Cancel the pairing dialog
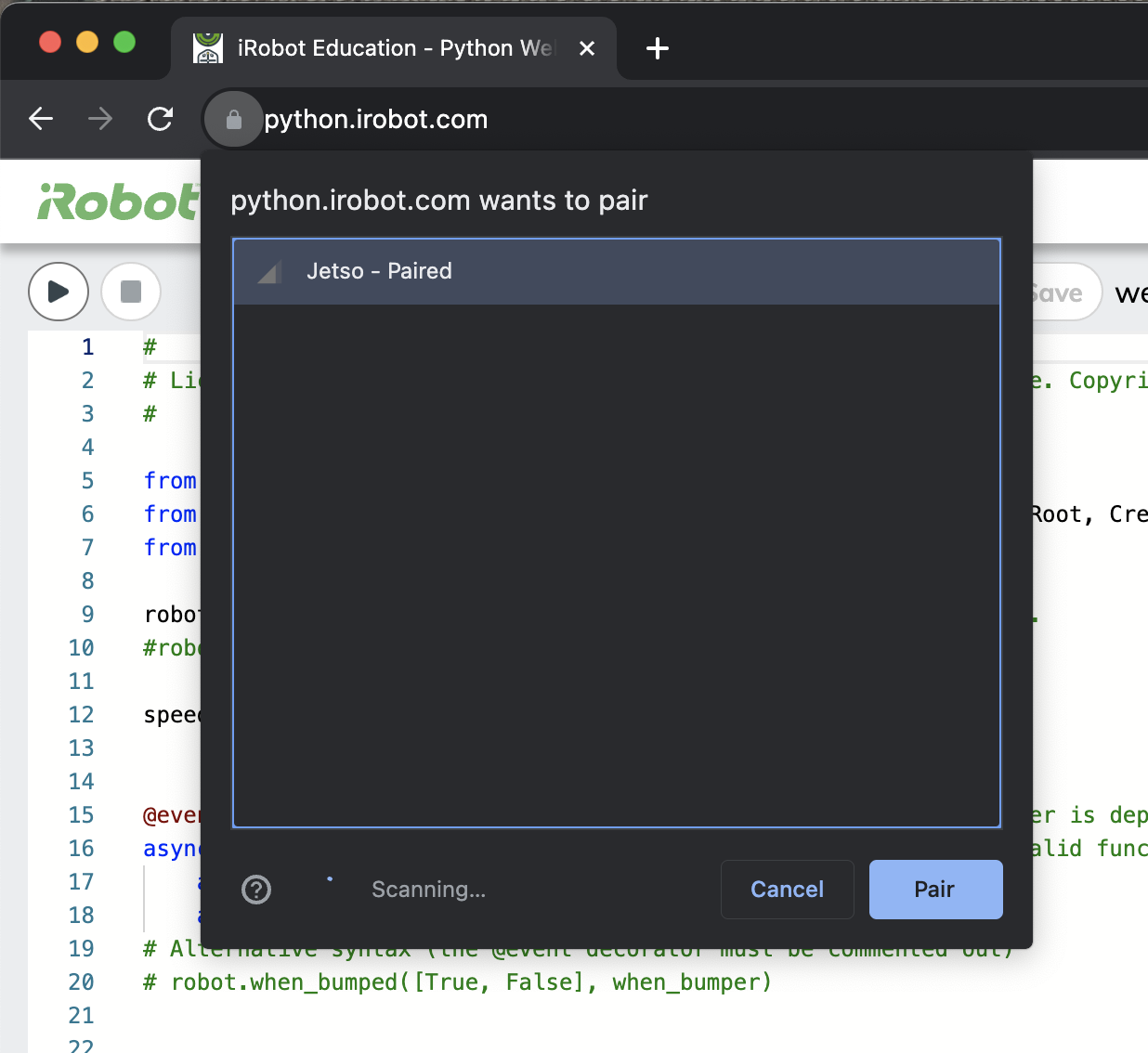 787,890
